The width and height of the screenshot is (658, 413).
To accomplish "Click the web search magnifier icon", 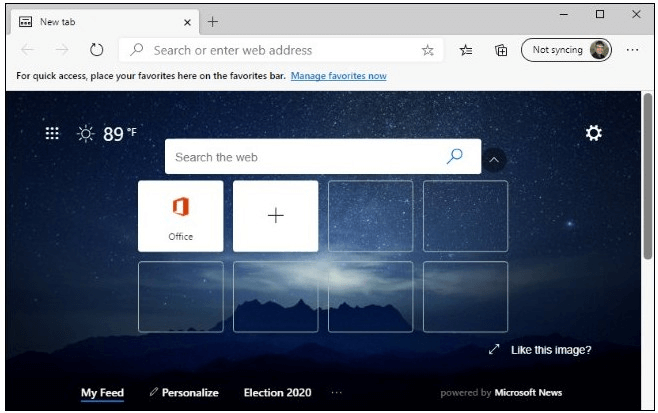I will 455,156.
